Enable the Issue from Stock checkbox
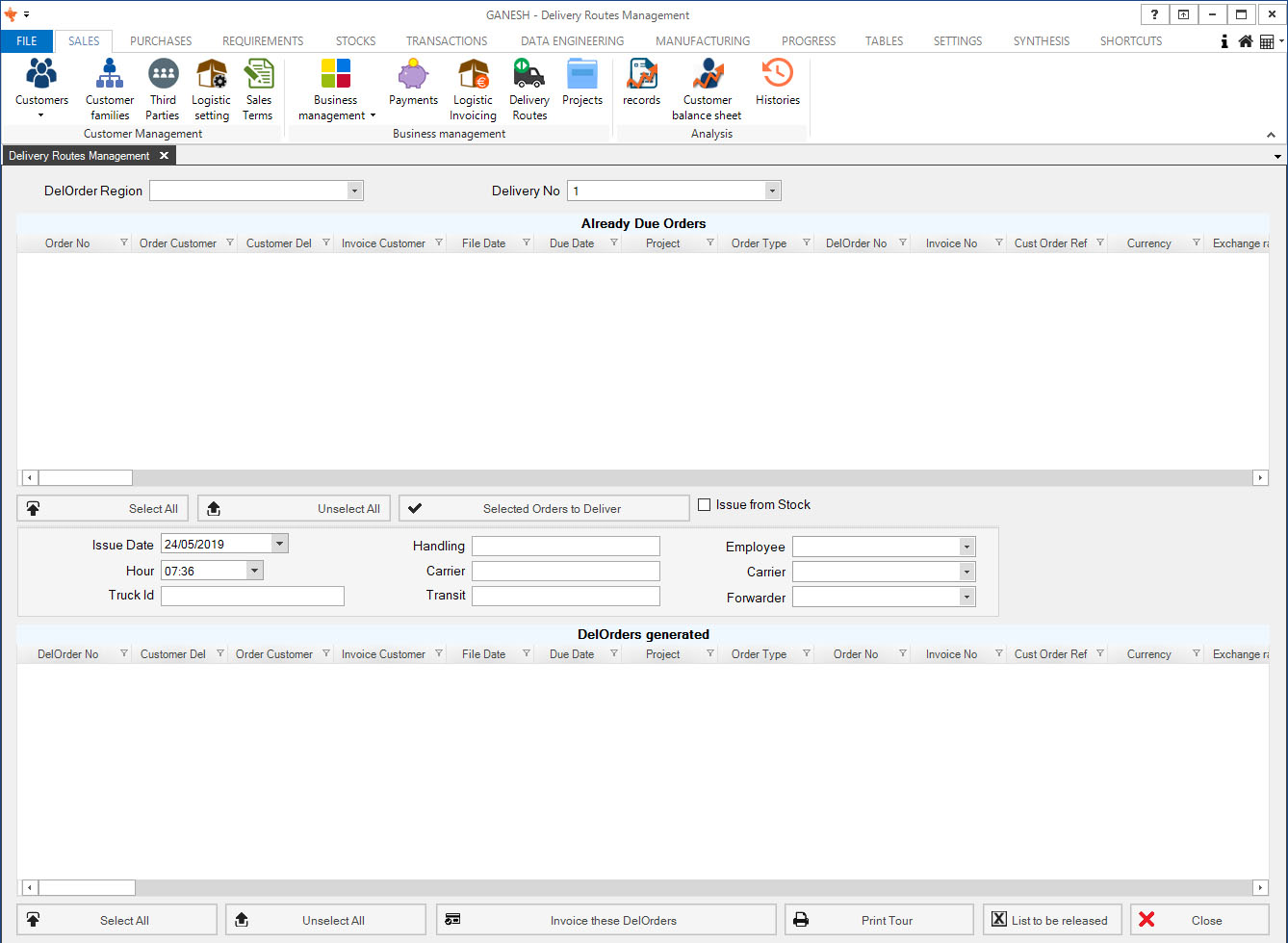 (705, 505)
